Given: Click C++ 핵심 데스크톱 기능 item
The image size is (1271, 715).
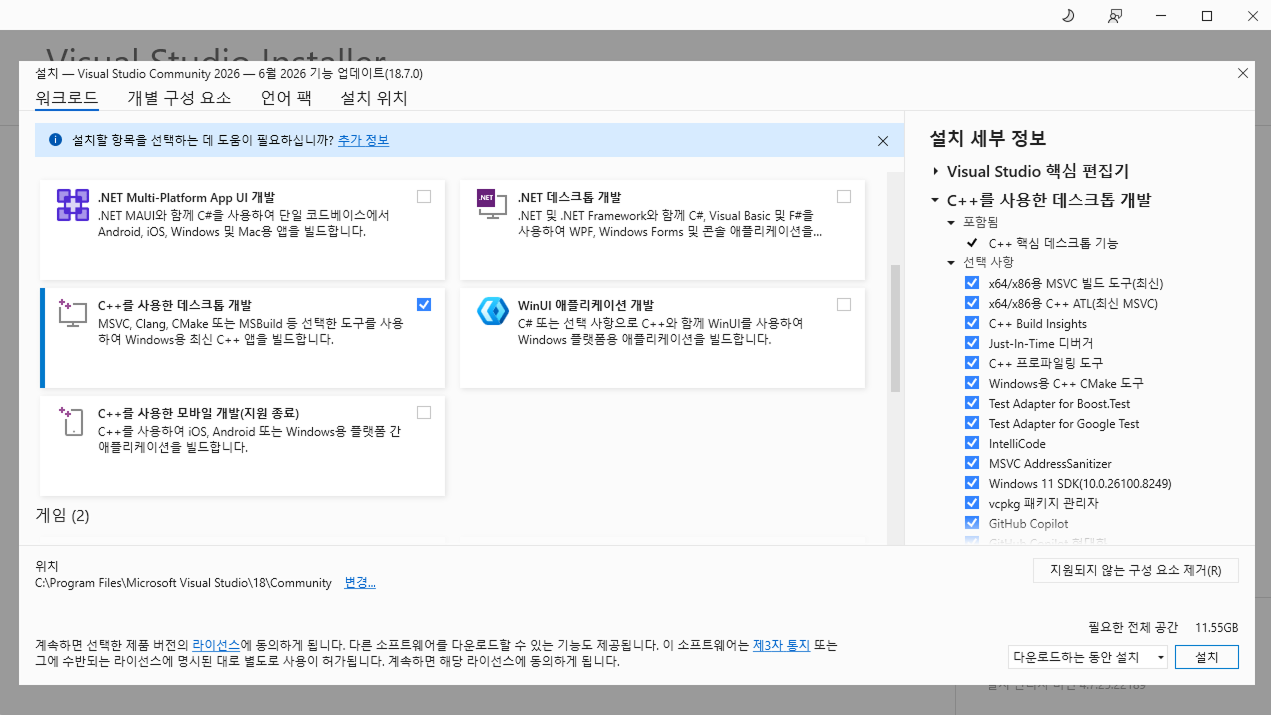Looking at the screenshot, I should pos(1053,243).
